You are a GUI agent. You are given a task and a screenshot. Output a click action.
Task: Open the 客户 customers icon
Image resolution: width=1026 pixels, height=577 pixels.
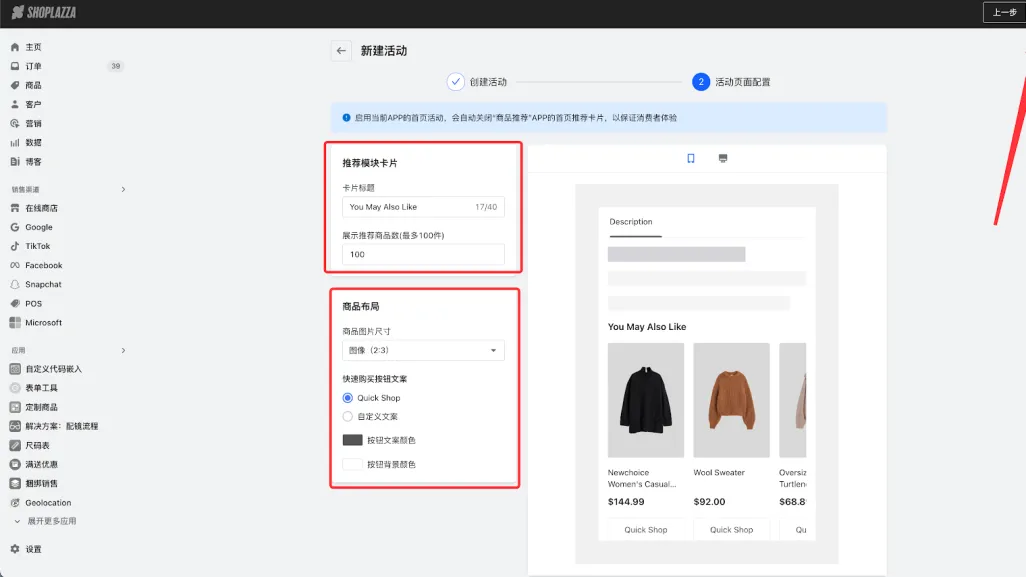(x=15, y=104)
